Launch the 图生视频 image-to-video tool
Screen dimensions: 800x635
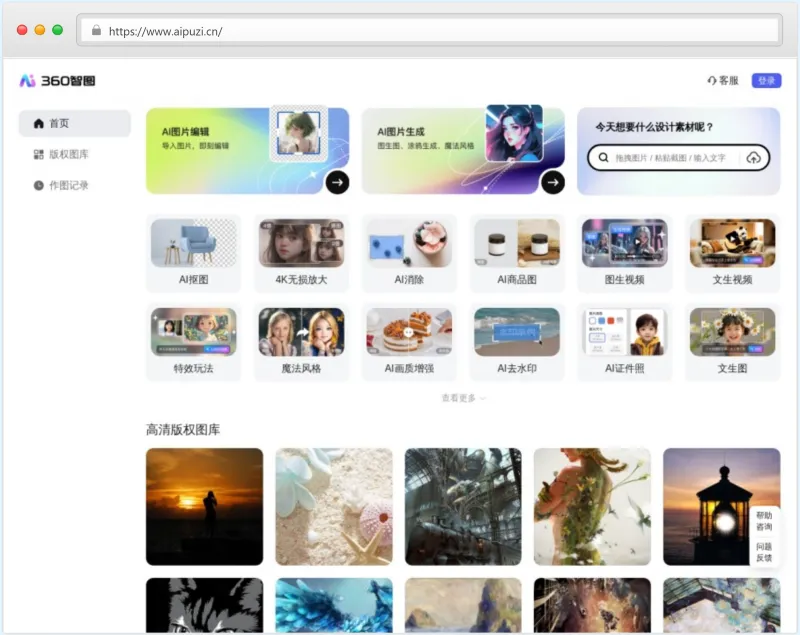click(624, 252)
